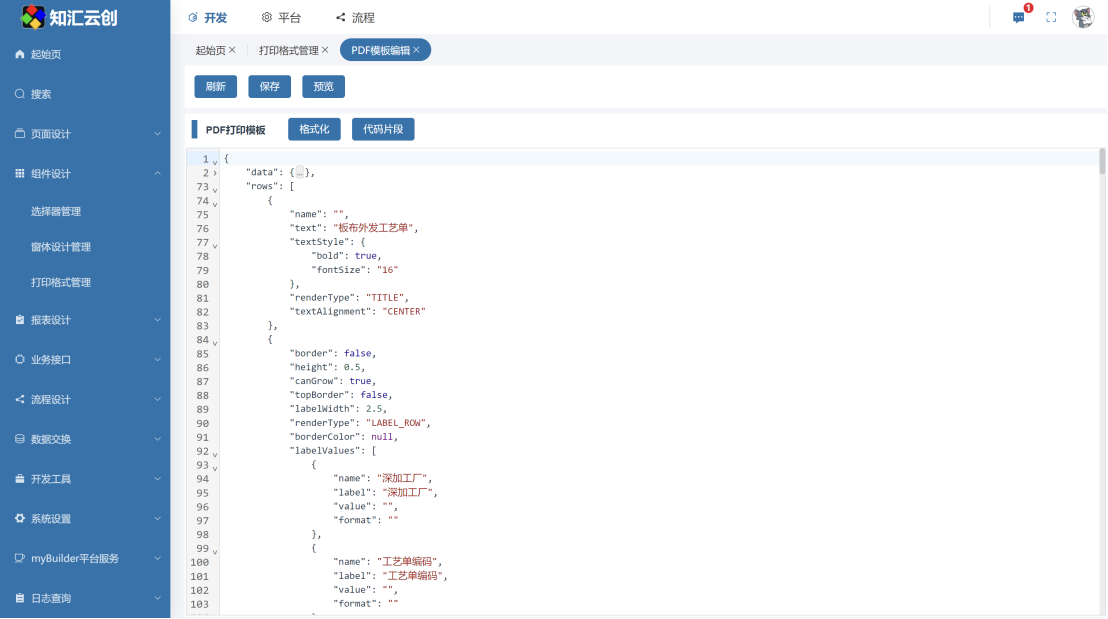Click the 流程设计 share icon
The image size is (1108, 619).
point(20,399)
